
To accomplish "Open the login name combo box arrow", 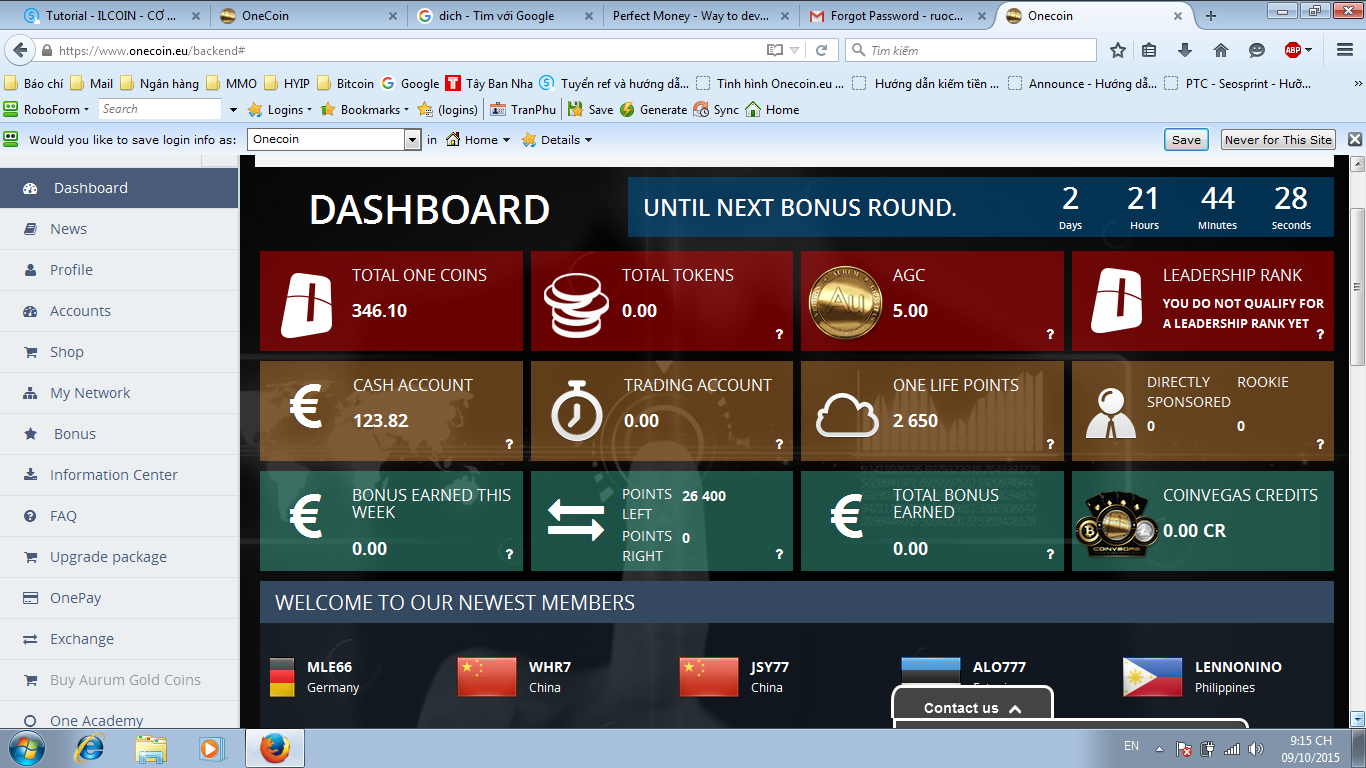I will click(412, 140).
